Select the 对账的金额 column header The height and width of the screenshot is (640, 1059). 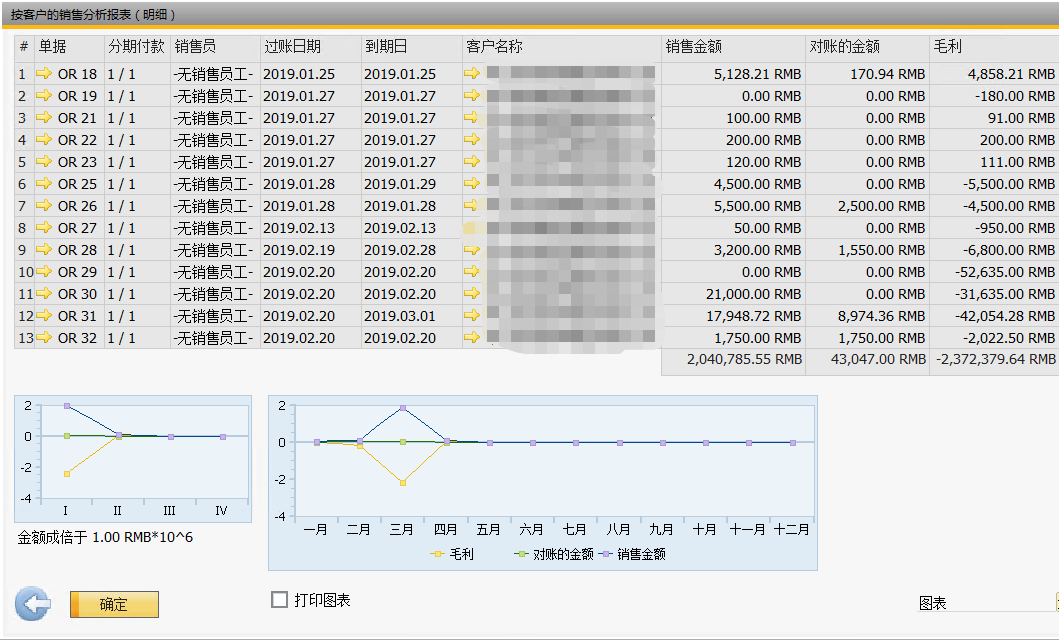(x=867, y=47)
